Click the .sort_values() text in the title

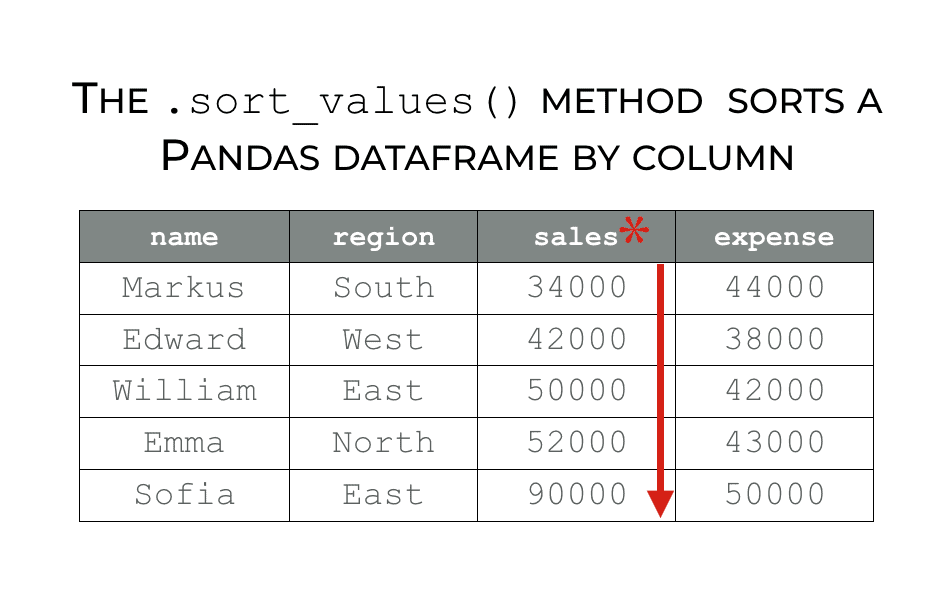click(x=342, y=102)
